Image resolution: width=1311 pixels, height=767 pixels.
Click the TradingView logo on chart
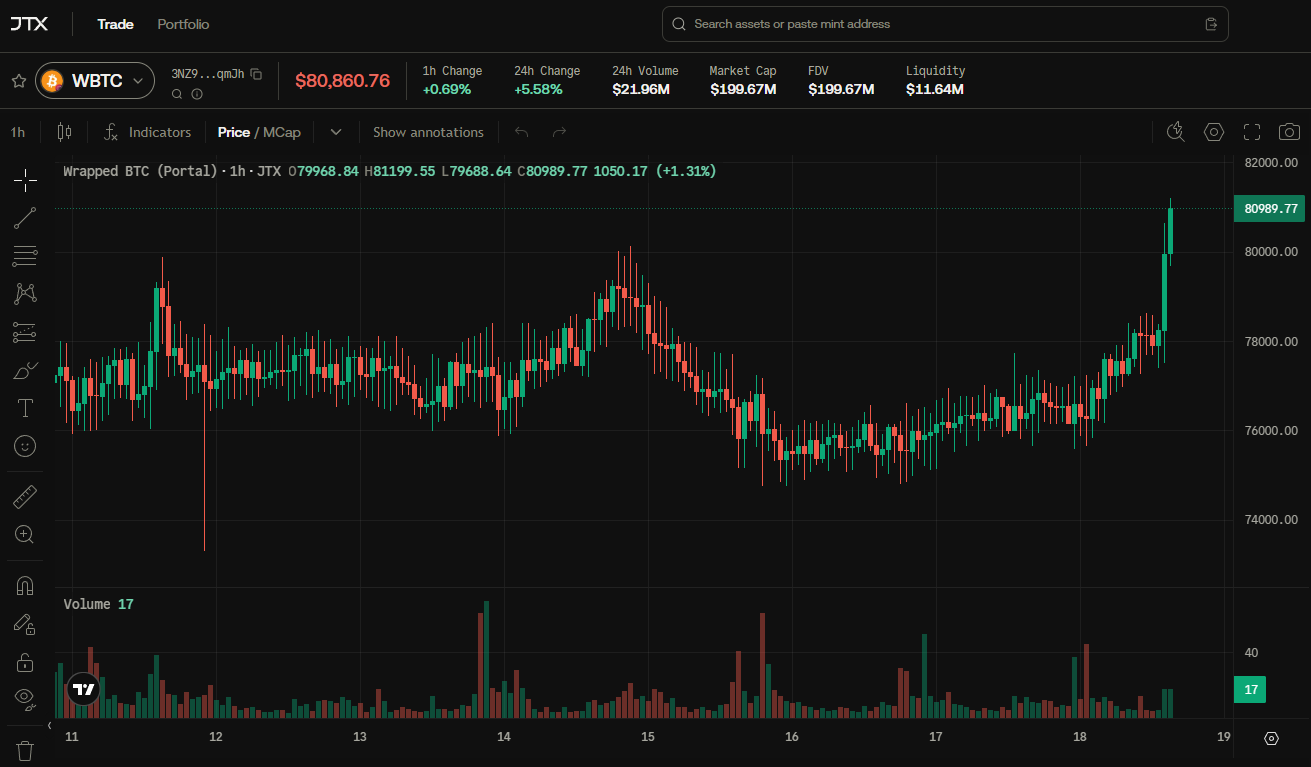(x=84, y=689)
